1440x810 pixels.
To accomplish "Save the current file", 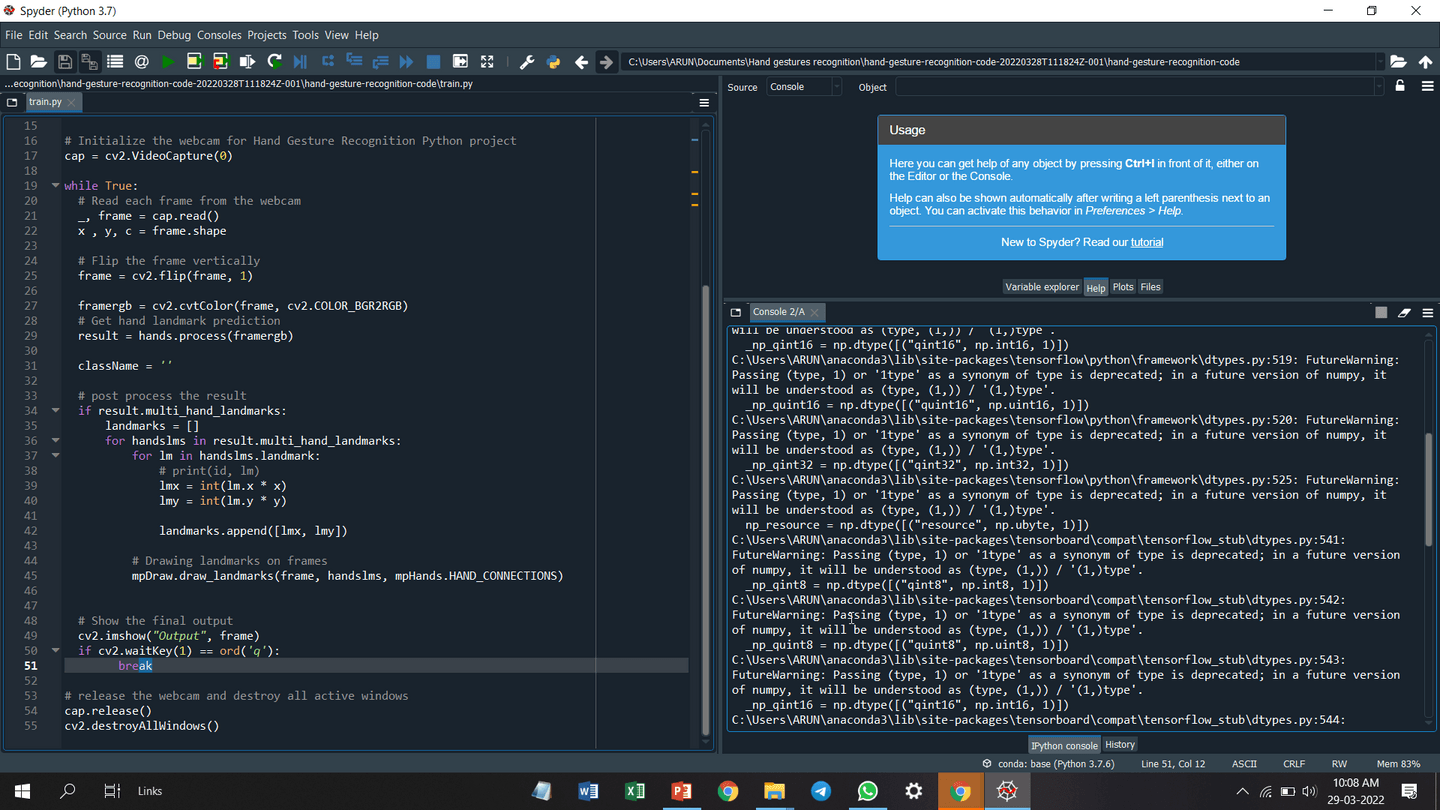I will (64, 62).
